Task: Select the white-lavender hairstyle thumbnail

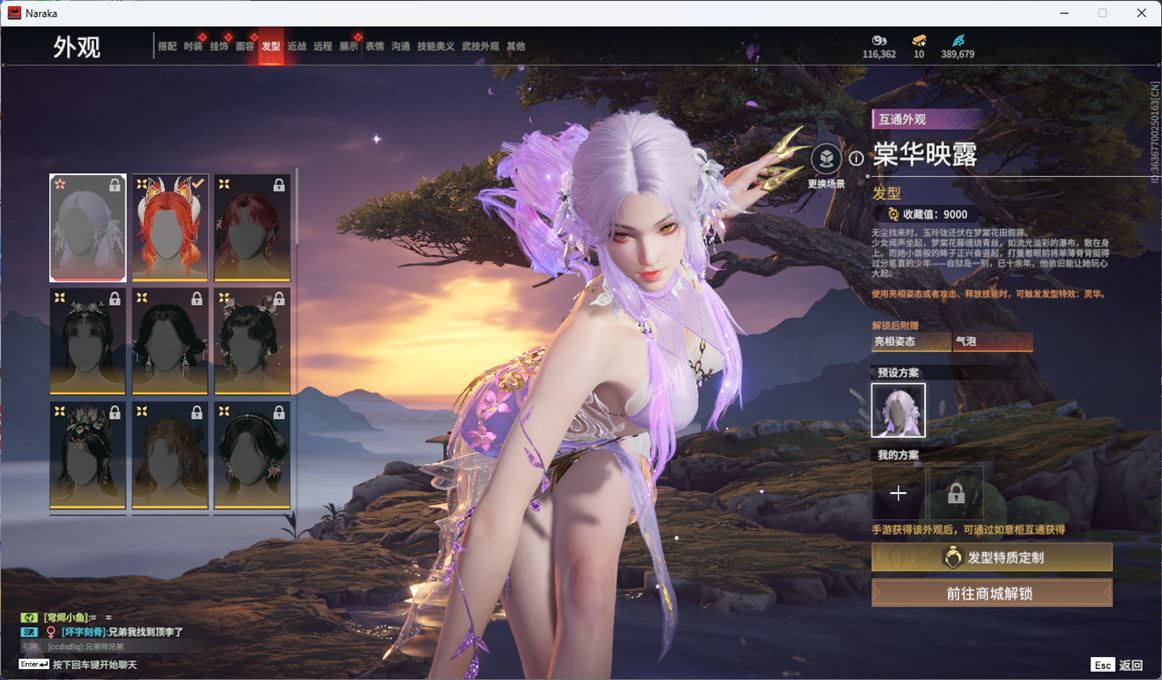Action: click(x=87, y=227)
